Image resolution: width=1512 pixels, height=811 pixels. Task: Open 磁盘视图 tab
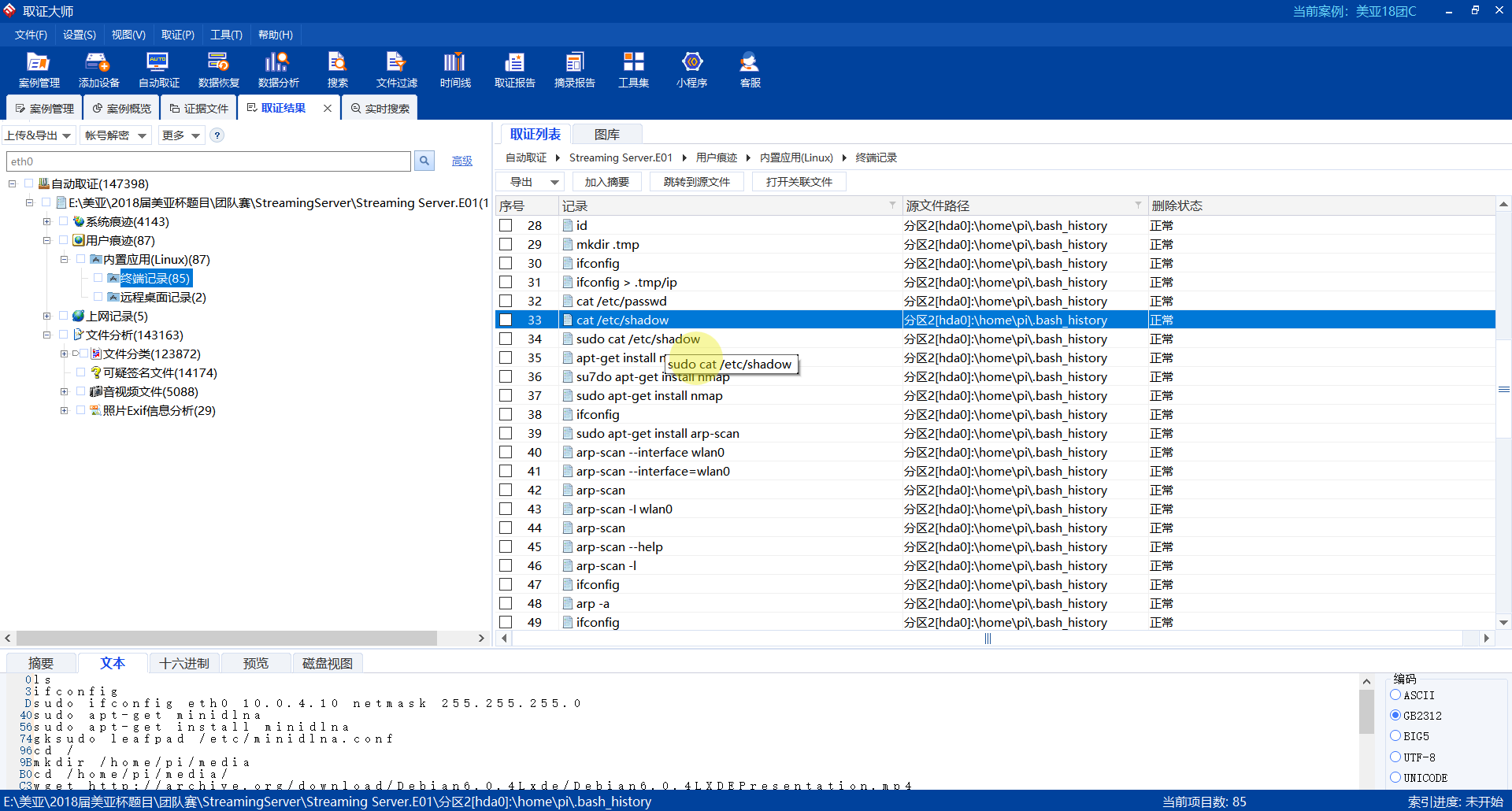point(328,663)
